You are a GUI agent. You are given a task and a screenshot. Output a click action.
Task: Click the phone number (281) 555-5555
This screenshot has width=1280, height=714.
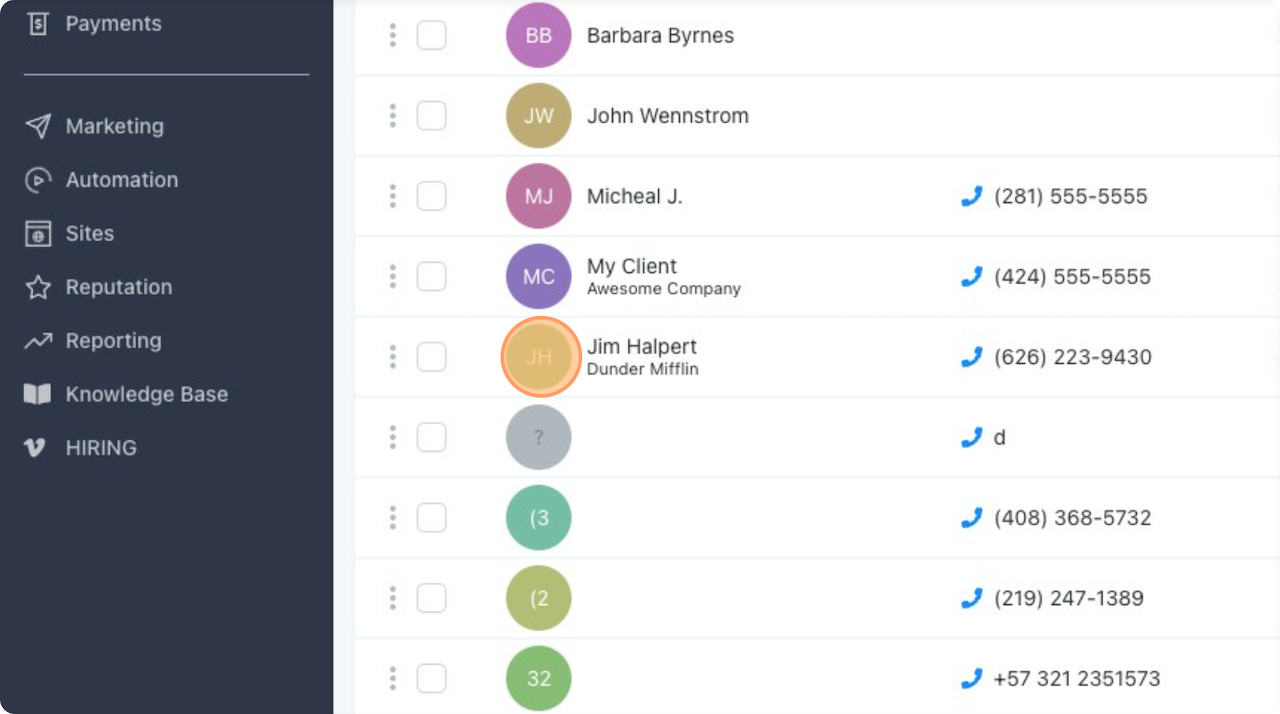pos(1070,197)
